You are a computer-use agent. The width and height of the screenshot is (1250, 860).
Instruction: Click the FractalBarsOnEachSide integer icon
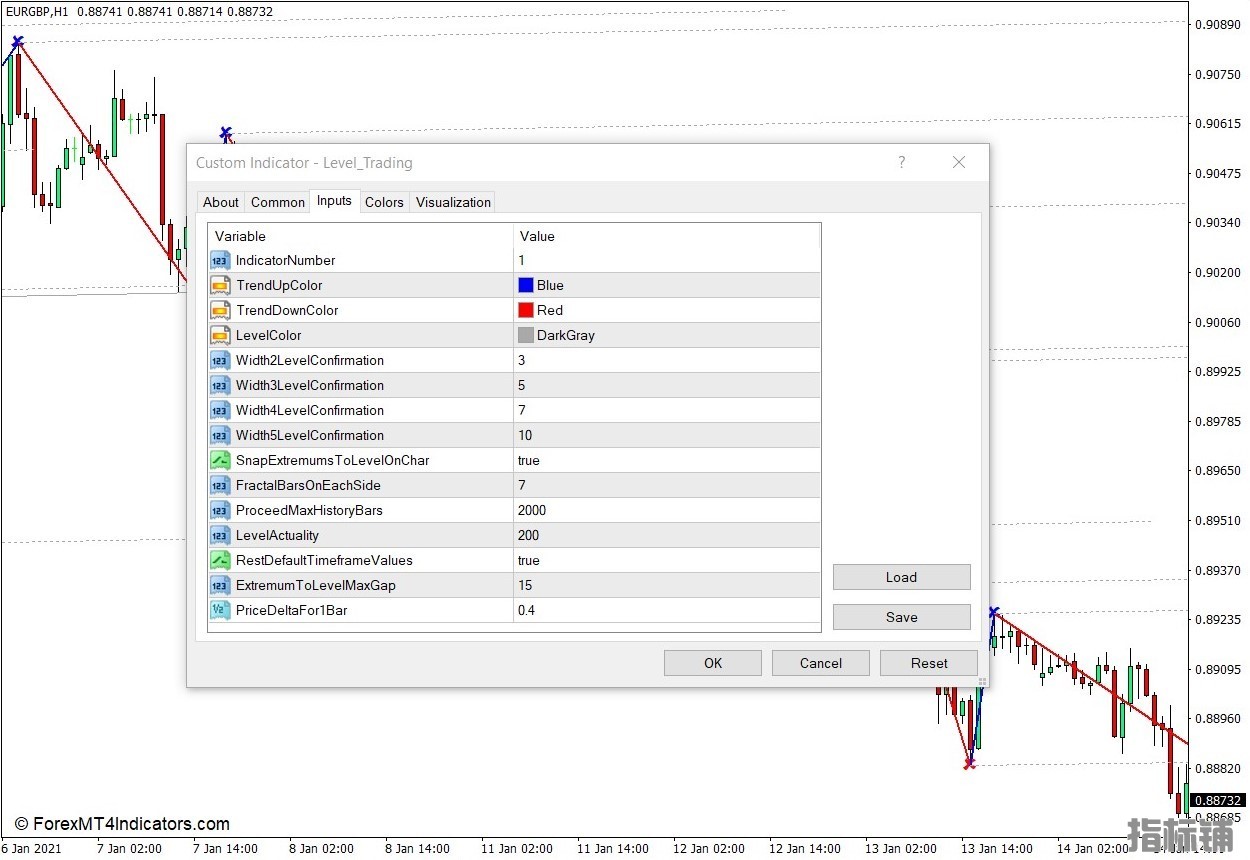220,485
